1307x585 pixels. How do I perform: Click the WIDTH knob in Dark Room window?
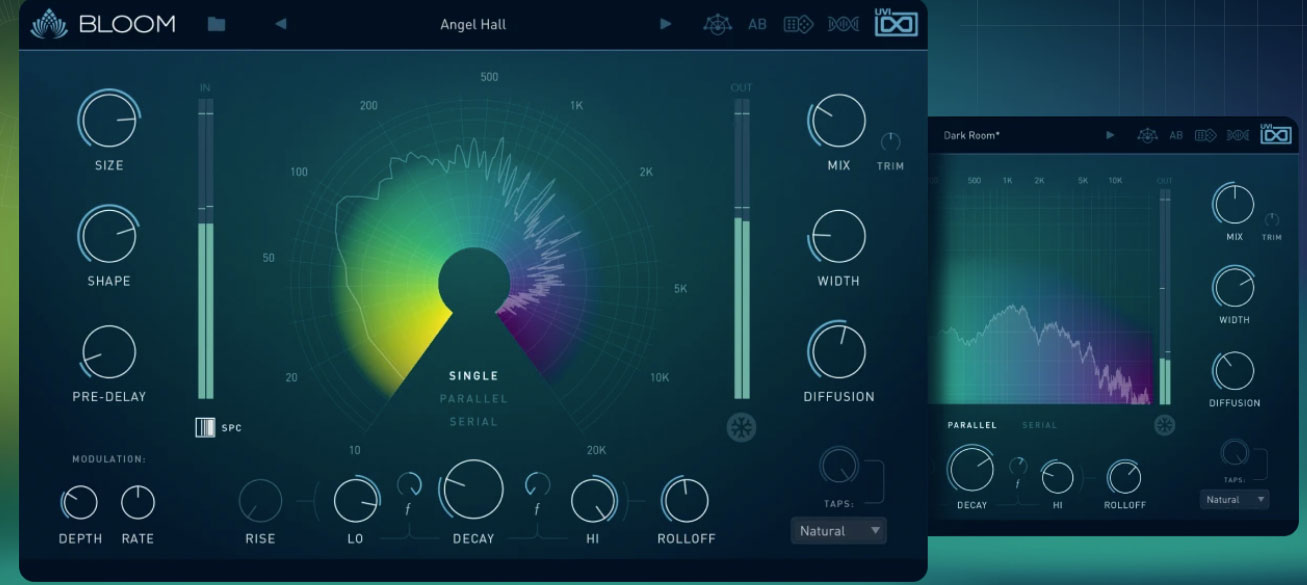click(1233, 287)
